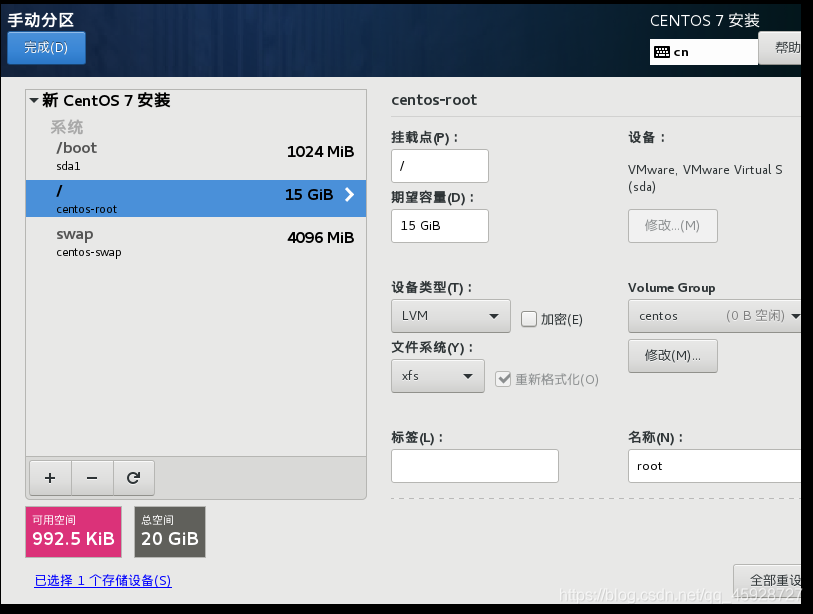Open the 文件系统 xfs dropdown
This screenshot has width=813, height=614.
(x=437, y=376)
